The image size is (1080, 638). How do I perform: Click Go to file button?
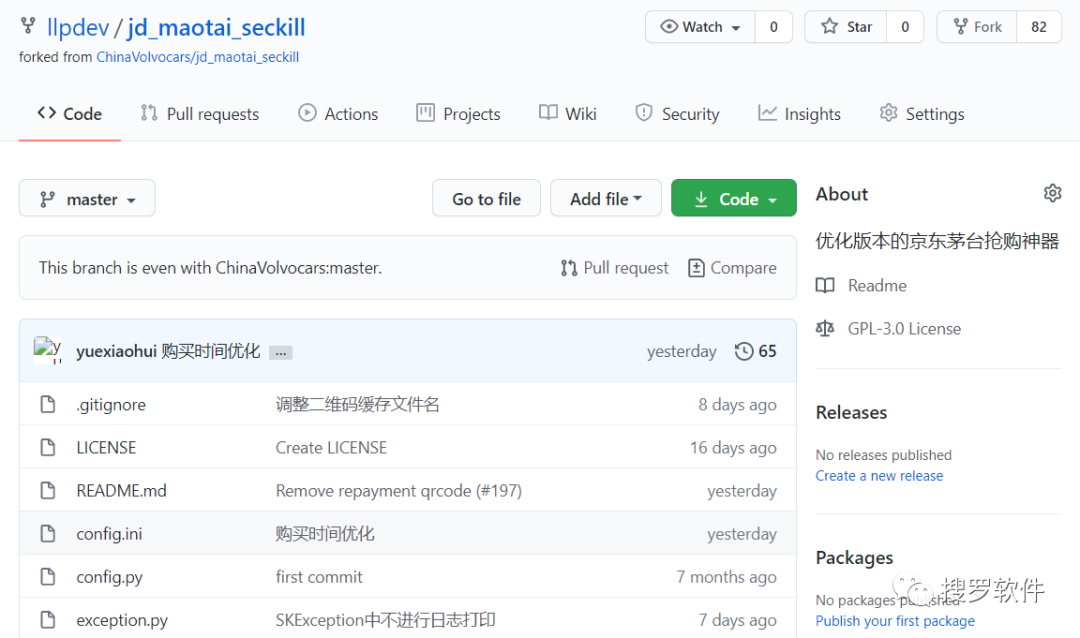point(486,198)
